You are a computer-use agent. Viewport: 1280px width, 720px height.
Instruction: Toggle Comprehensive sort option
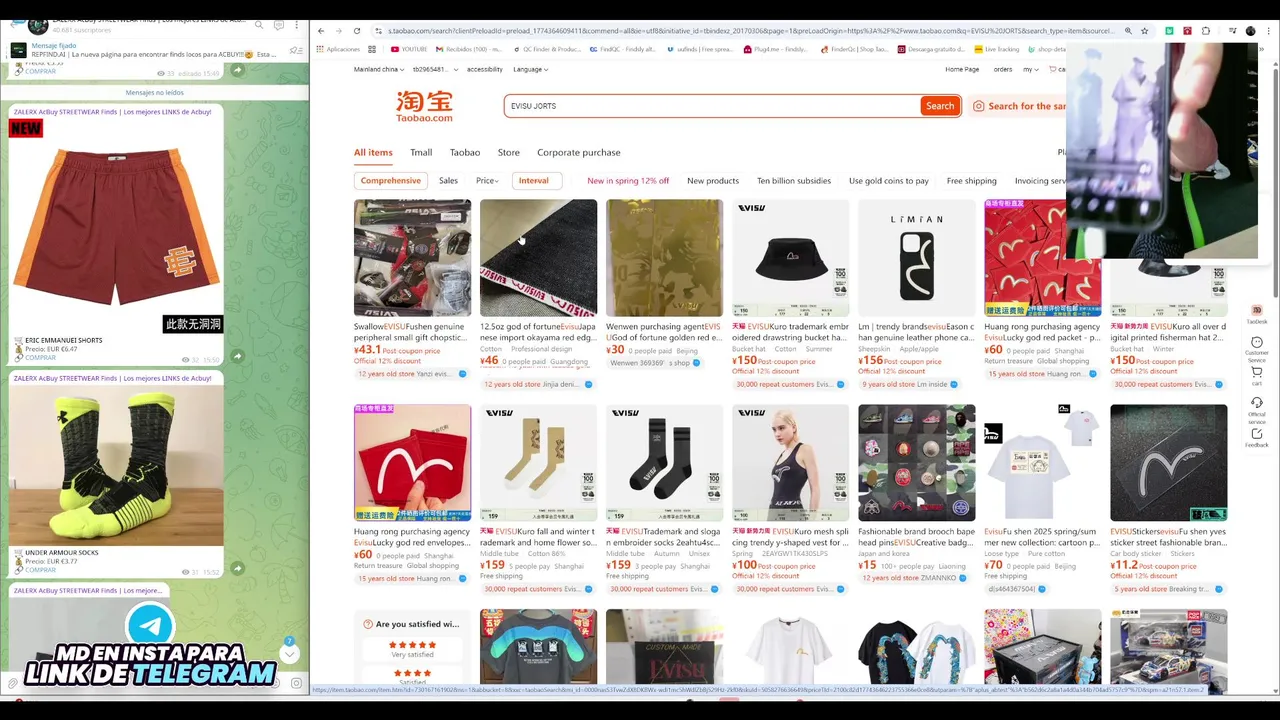(x=391, y=181)
